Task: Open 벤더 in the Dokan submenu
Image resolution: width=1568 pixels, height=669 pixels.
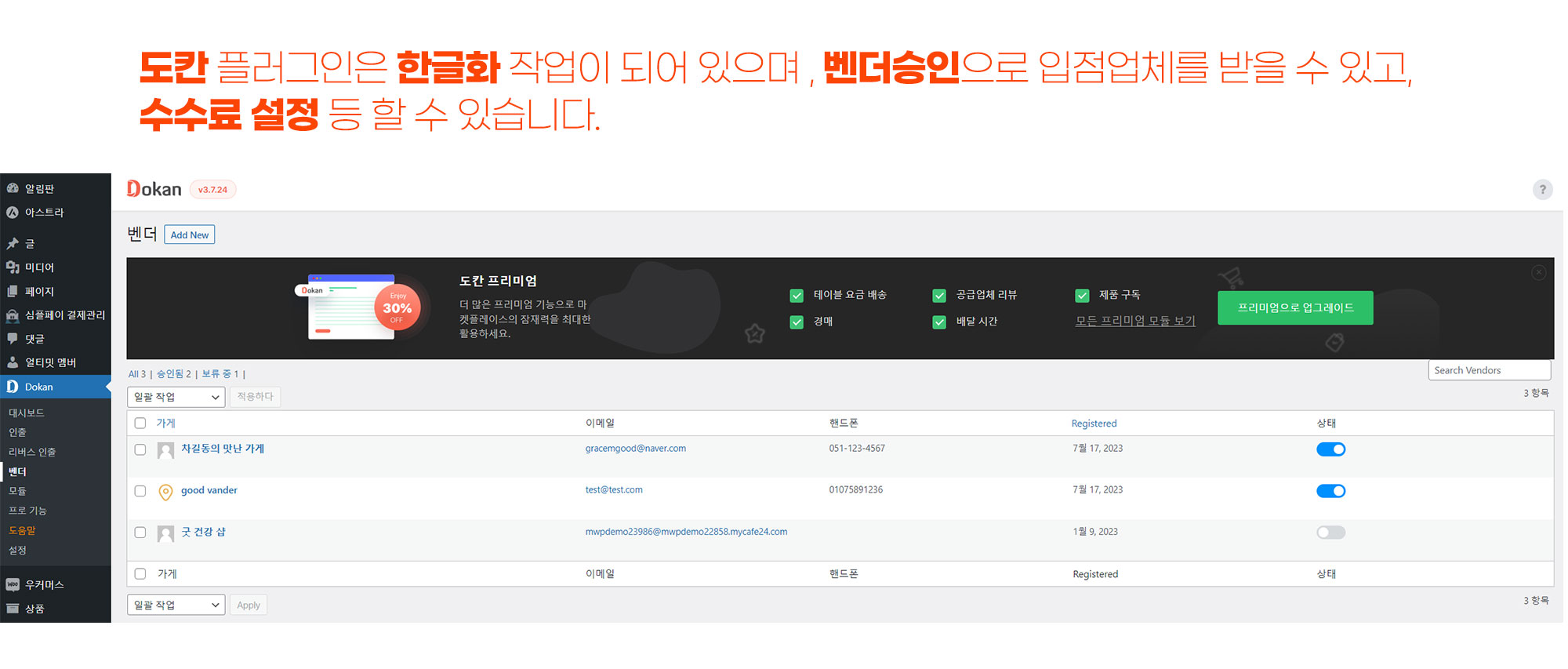Action: pos(17,471)
